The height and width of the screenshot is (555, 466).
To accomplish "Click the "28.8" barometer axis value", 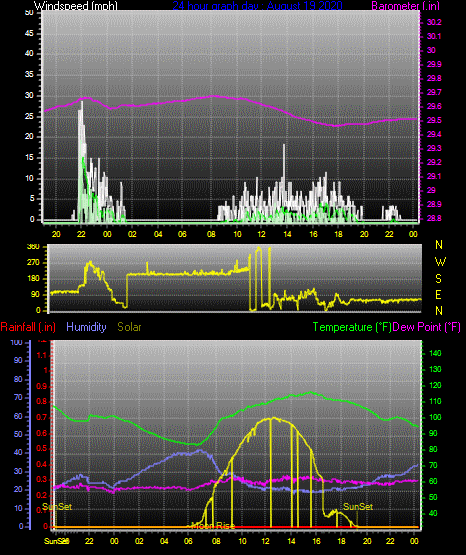I will click(434, 218).
